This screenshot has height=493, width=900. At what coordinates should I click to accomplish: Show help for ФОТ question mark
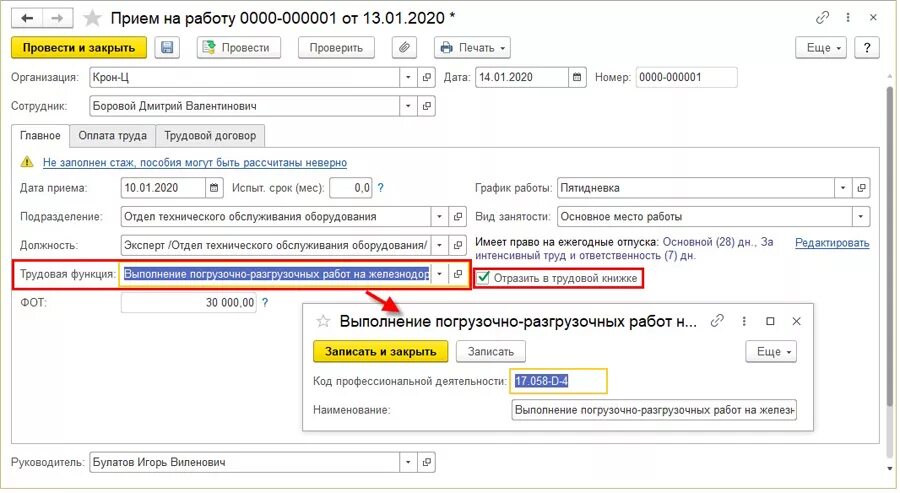click(x=265, y=302)
